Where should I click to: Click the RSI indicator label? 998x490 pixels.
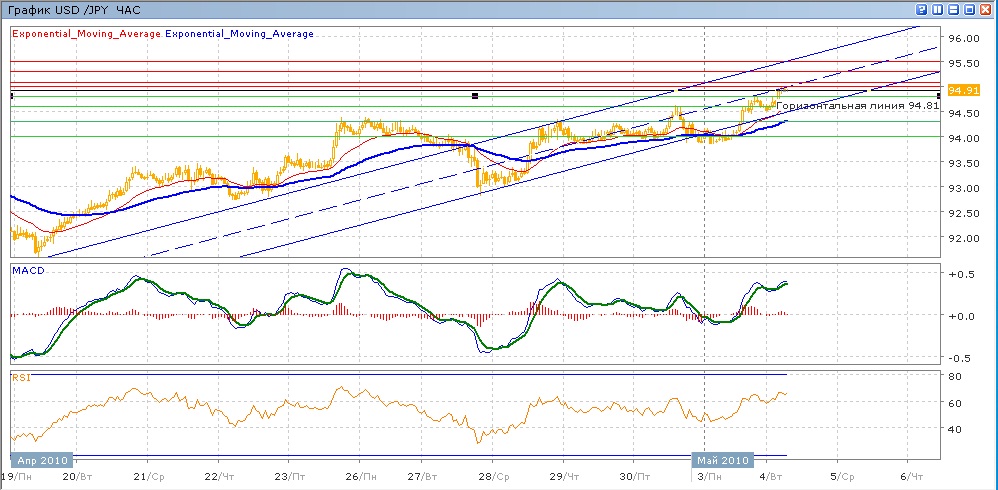(x=20, y=377)
